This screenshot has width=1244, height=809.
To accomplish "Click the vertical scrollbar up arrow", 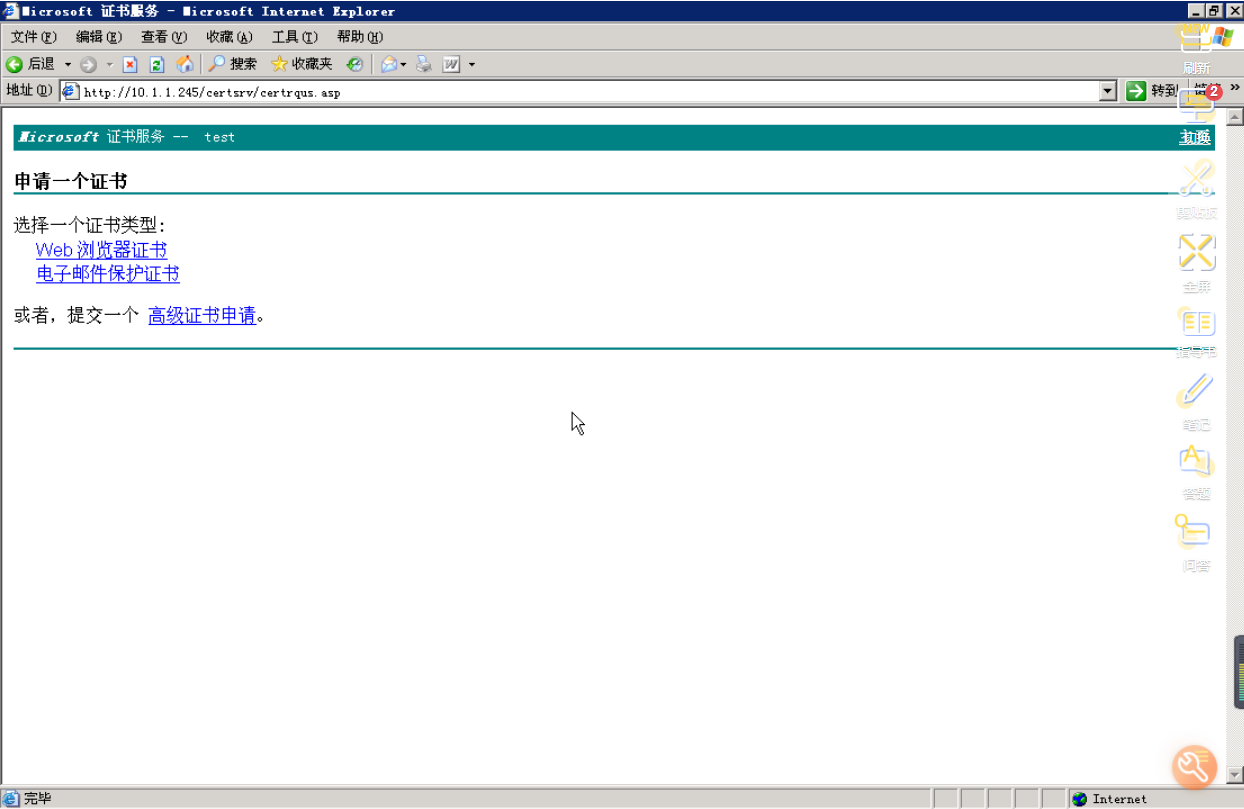I will click(x=1235, y=116).
